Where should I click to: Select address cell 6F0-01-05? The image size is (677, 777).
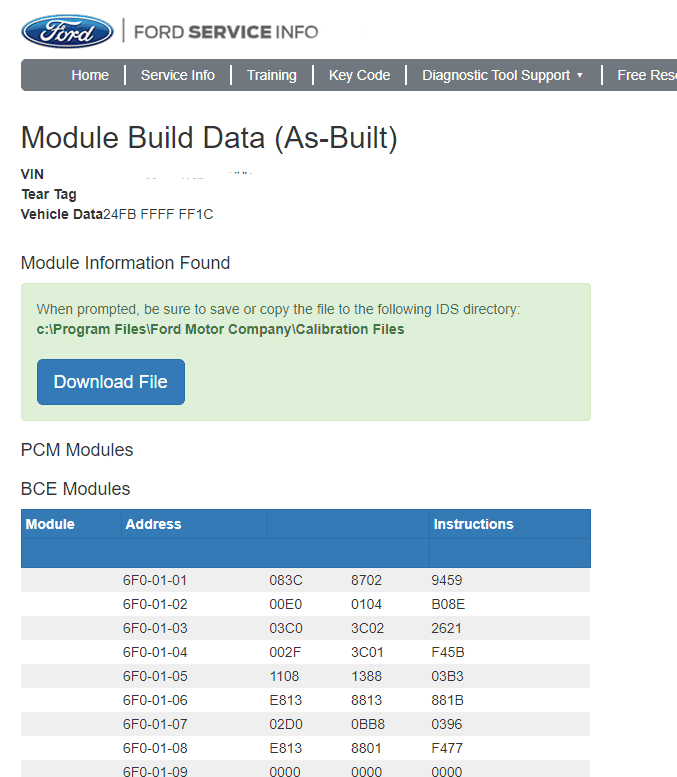tap(155, 676)
